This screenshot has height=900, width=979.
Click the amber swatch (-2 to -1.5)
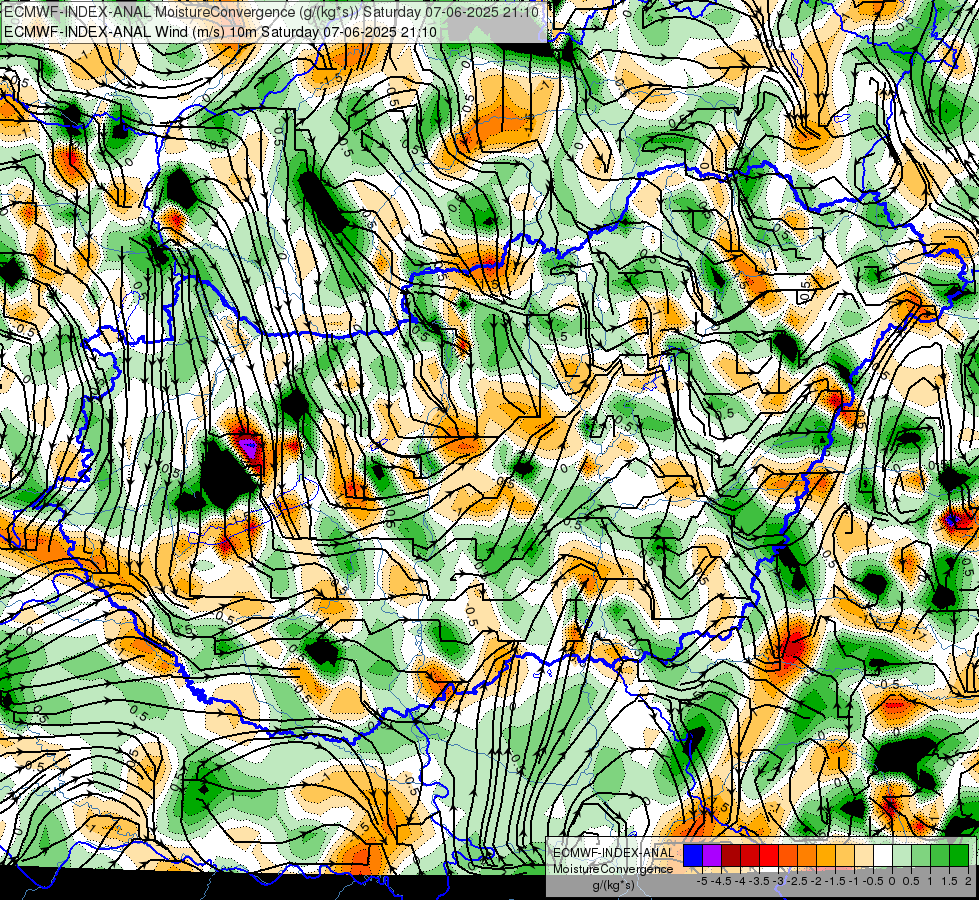point(826,856)
